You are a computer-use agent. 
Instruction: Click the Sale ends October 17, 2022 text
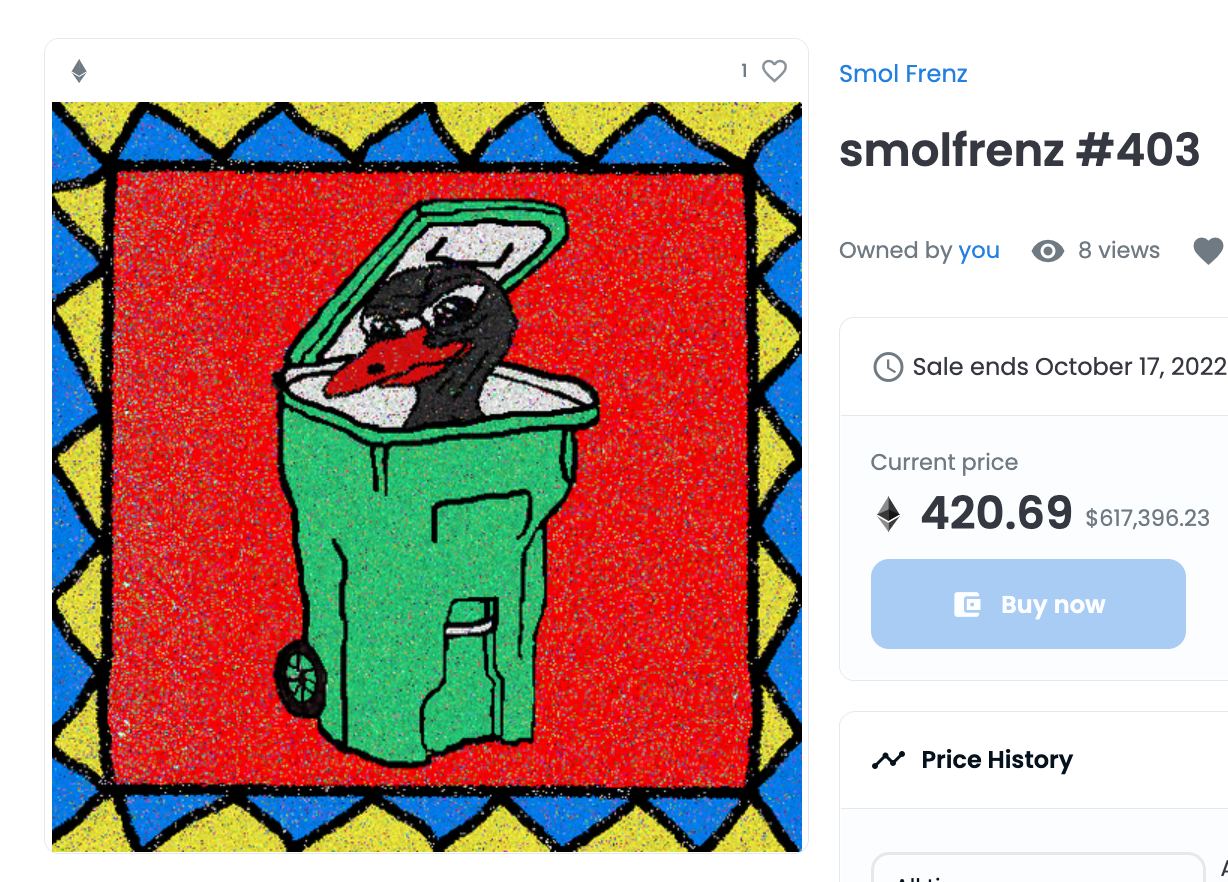point(1069,367)
